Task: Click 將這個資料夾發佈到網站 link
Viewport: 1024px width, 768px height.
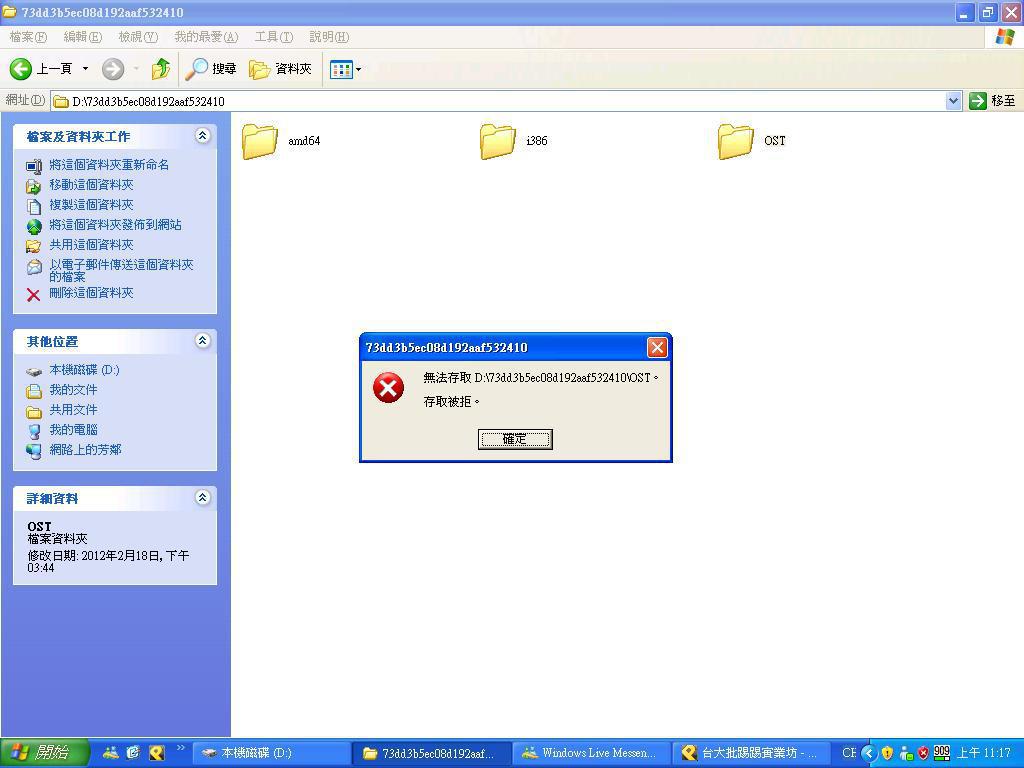Action: coord(116,225)
